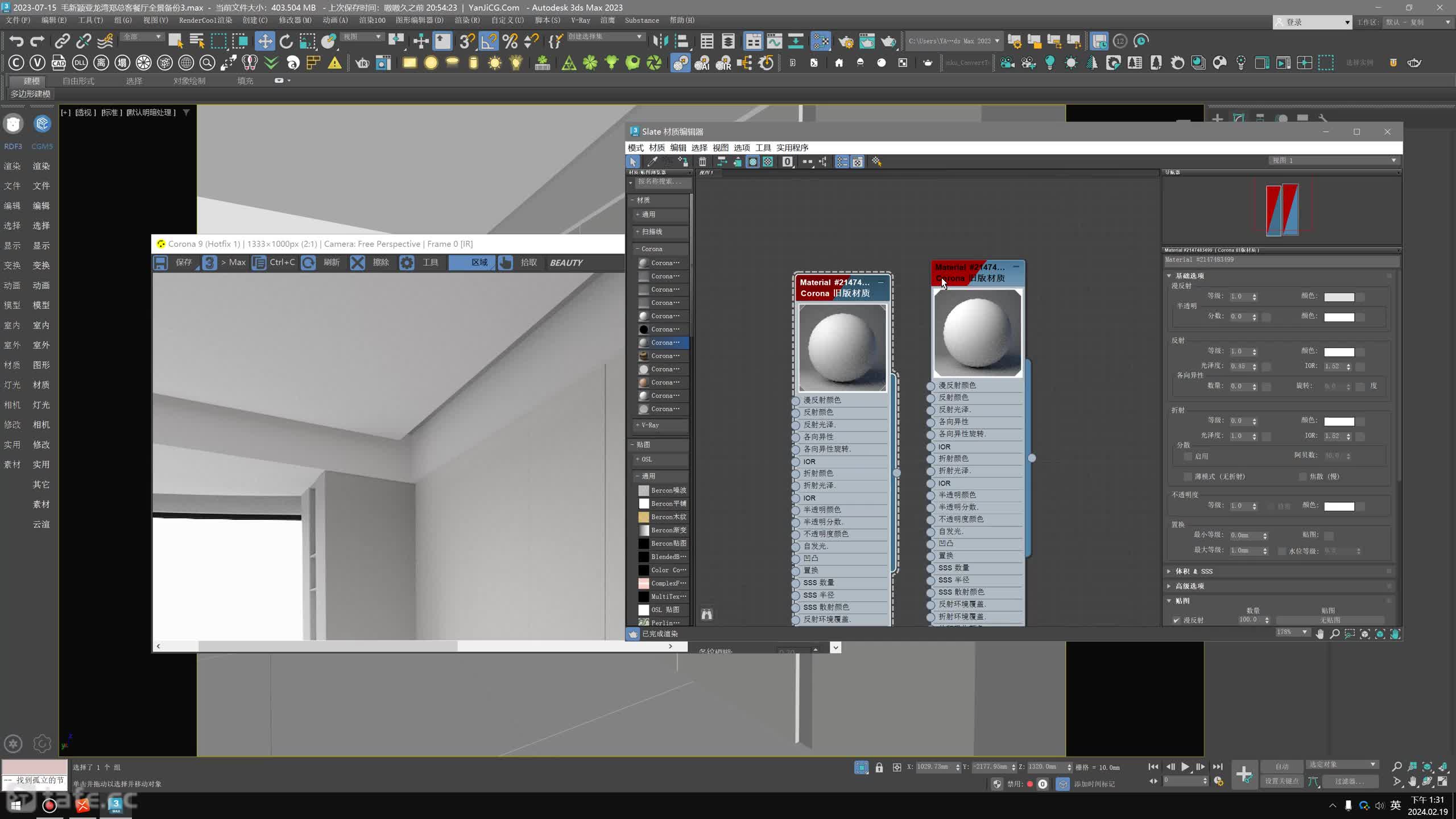Enable the dispersion 启用 checkbox
Image resolution: width=1456 pixels, height=819 pixels.
point(1188,457)
